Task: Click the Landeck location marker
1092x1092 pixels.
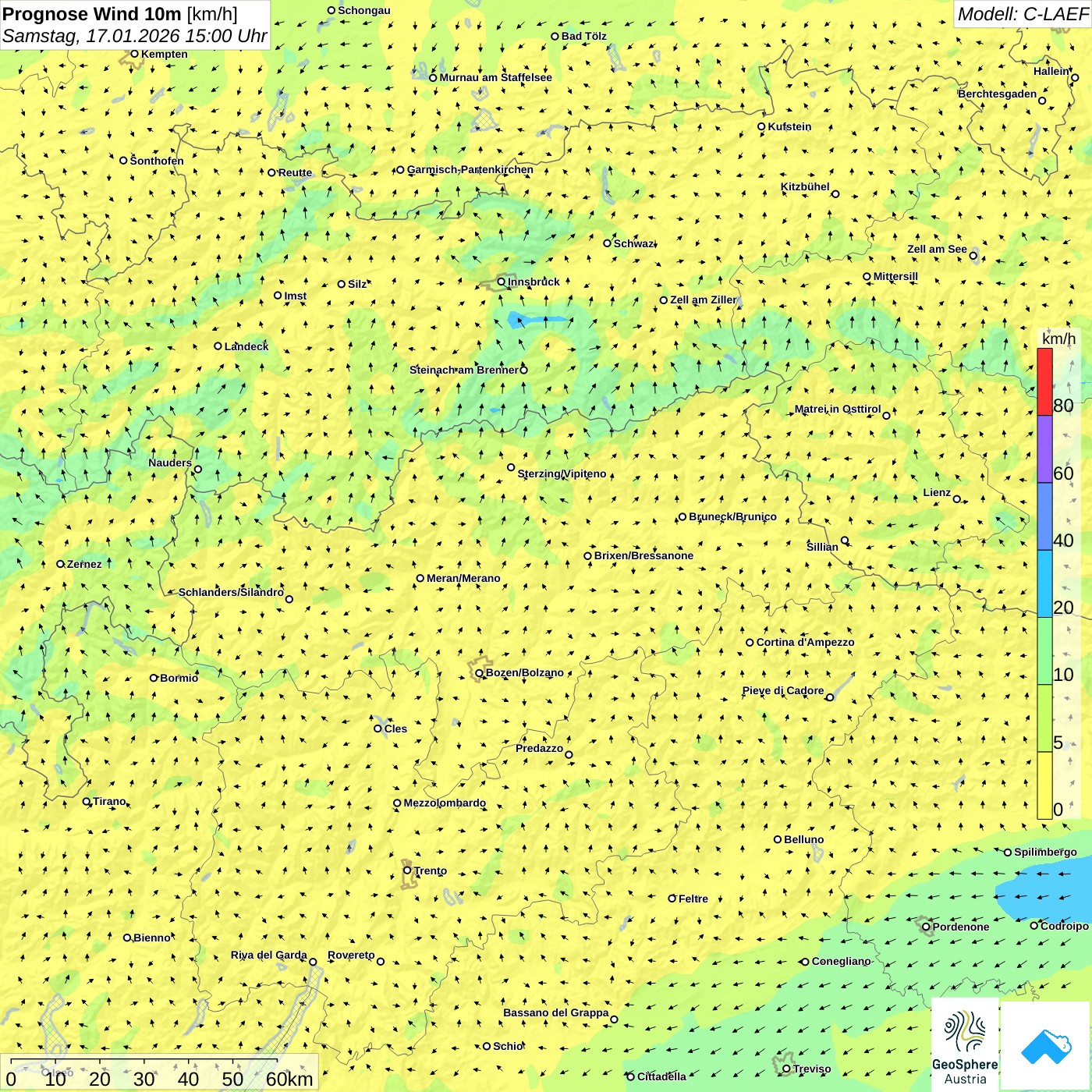Action: [x=218, y=346]
